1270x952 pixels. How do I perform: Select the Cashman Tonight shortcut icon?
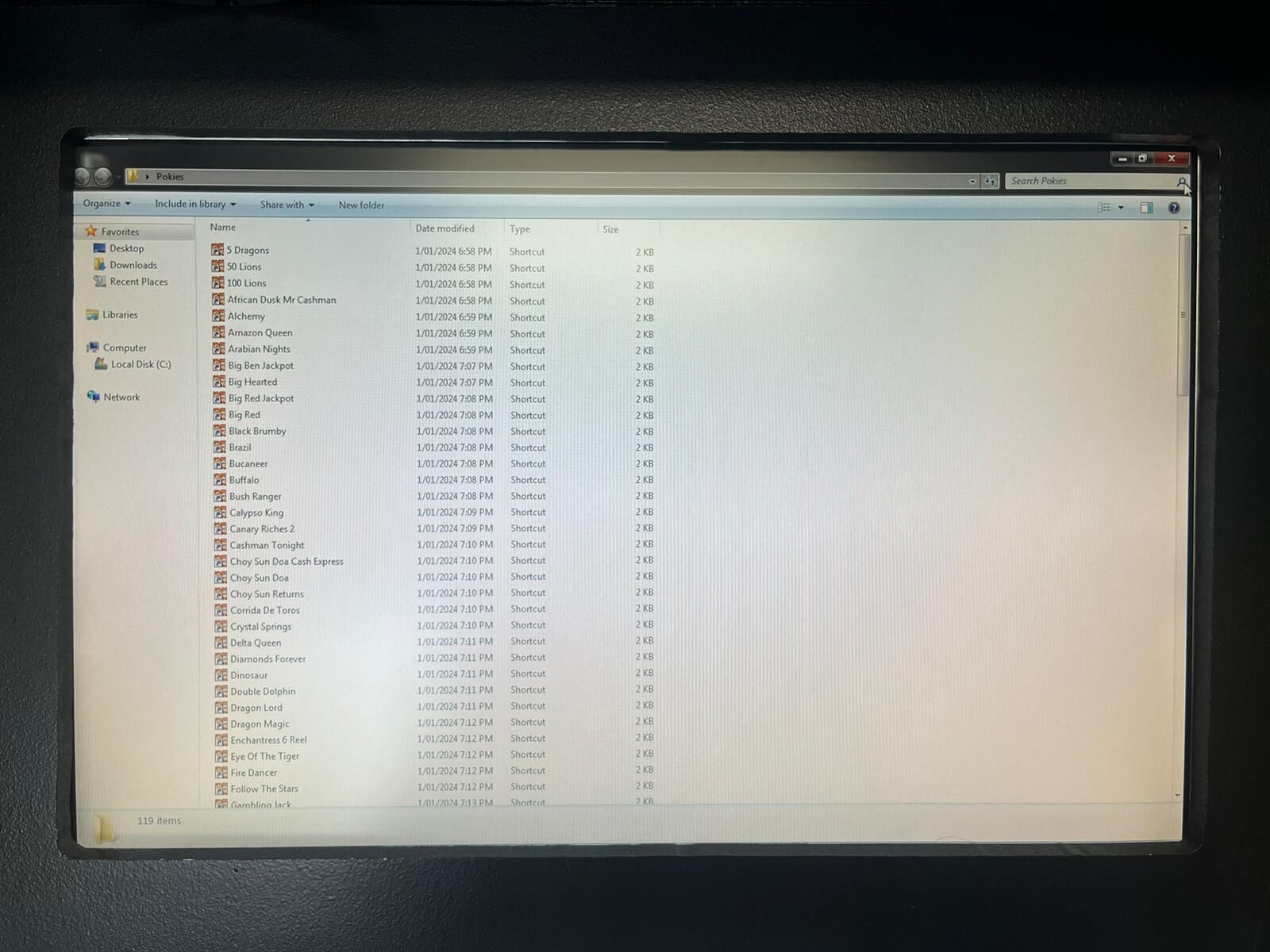pyautogui.click(x=220, y=545)
